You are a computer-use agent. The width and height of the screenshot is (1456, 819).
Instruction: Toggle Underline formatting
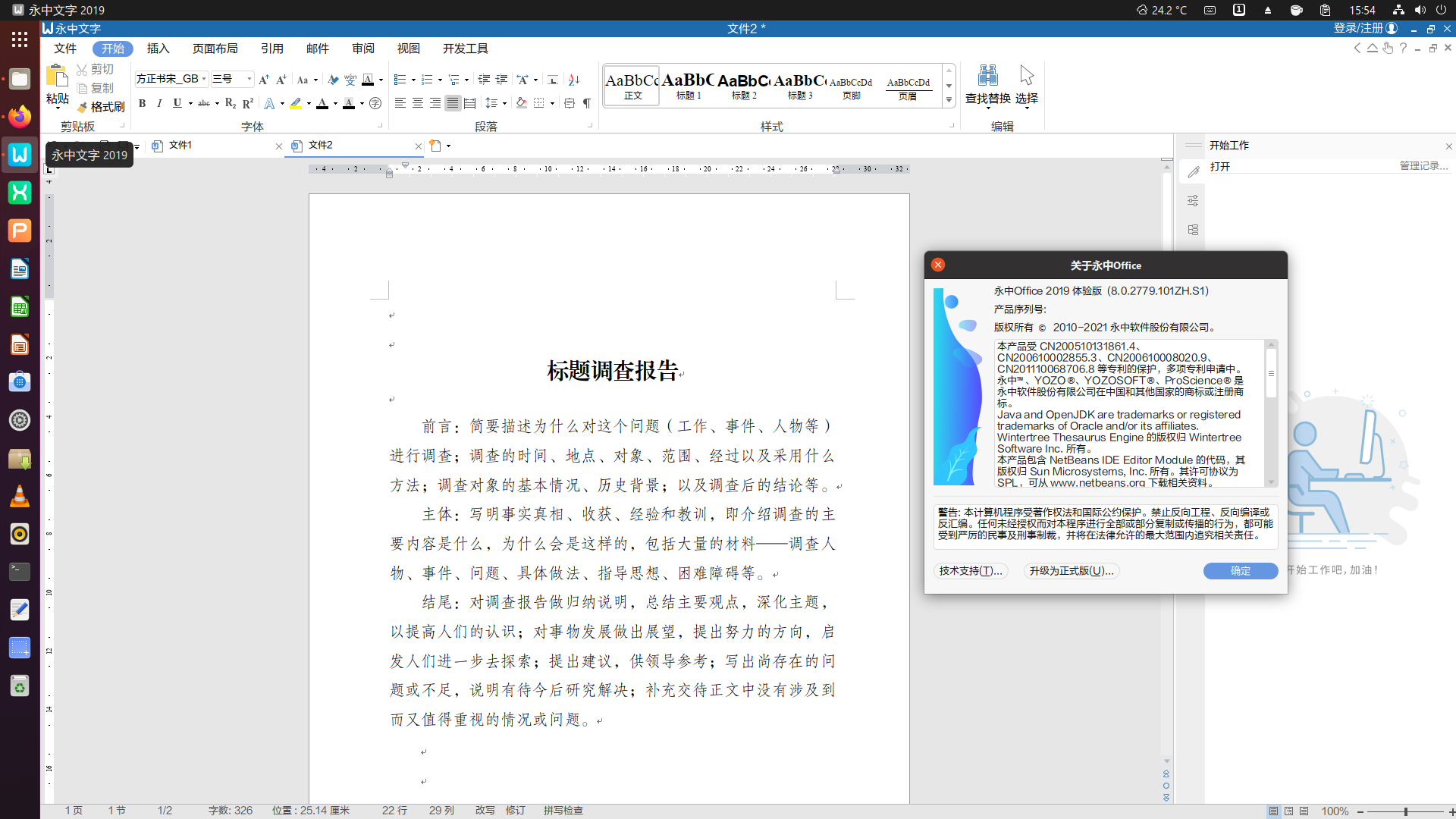[x=177, y=103]
